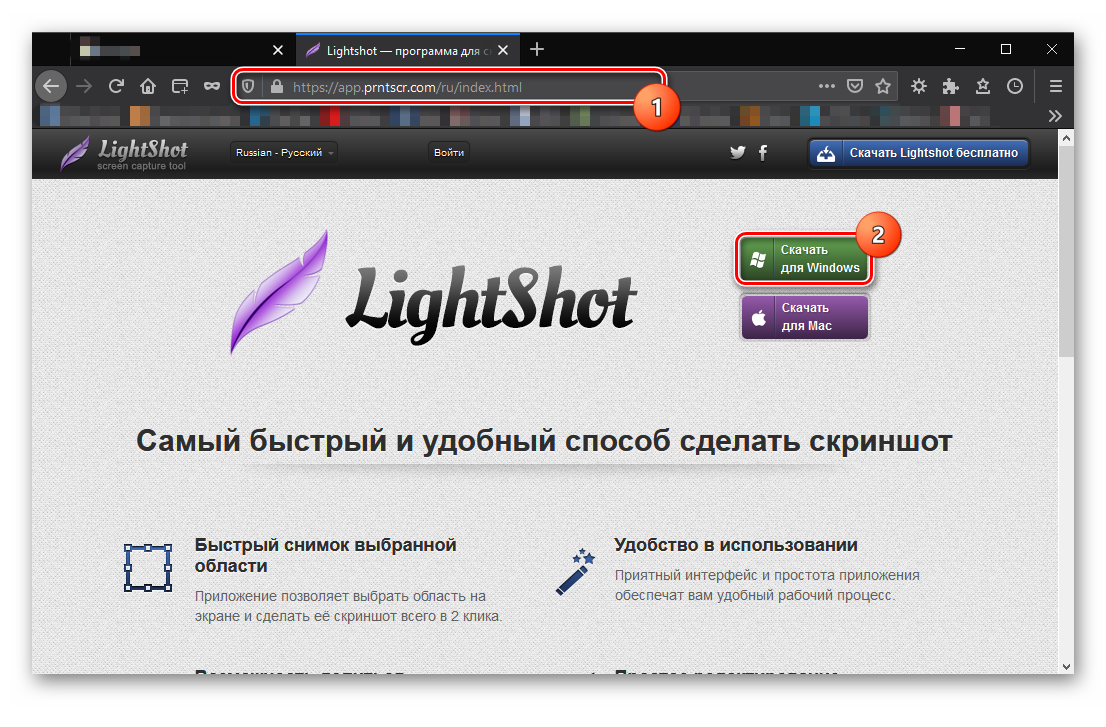Click the text Удобство в использовании
This screenshot has height=727, width=1106.
pos(736,545)
